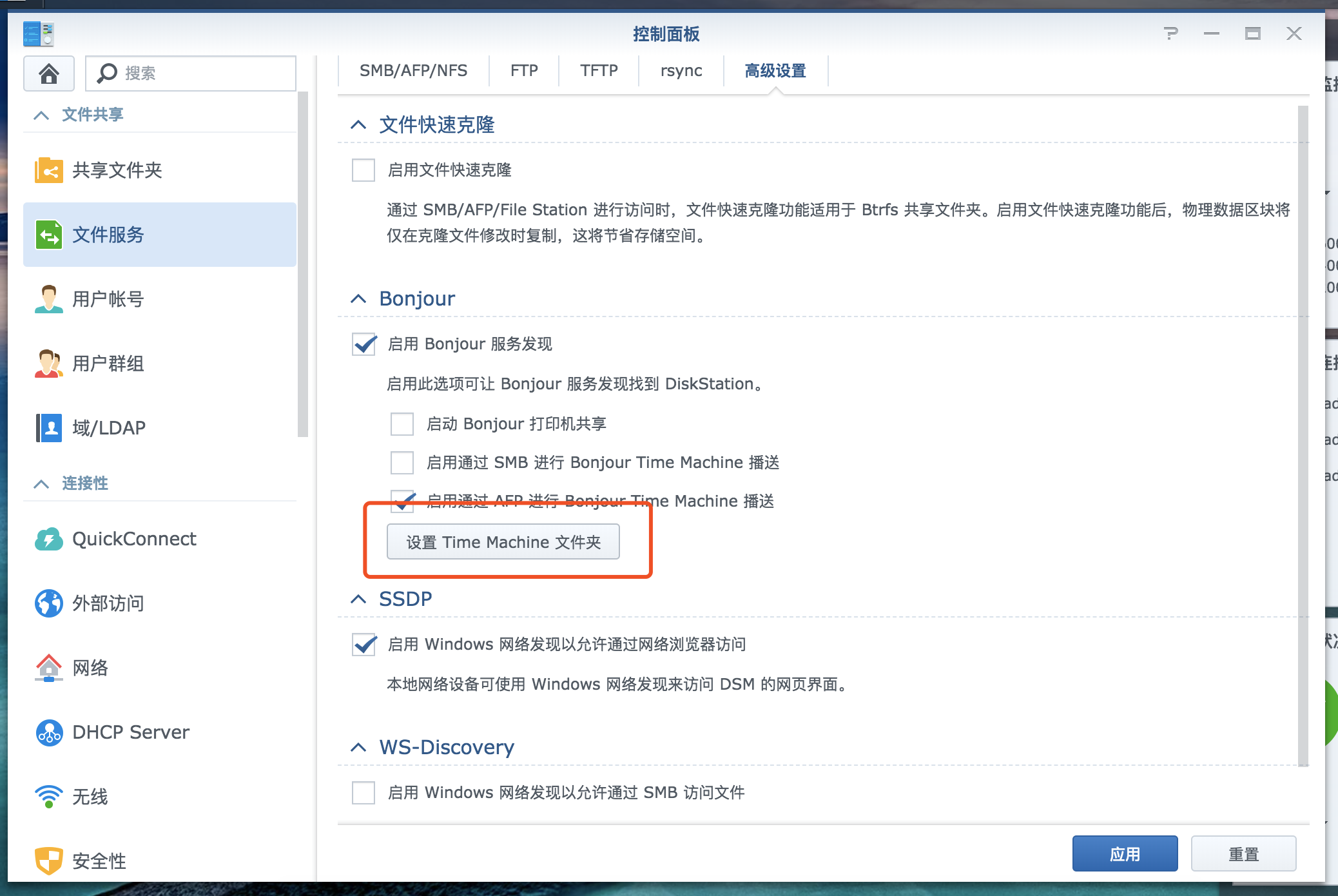Enable WS-Discovery SMB access checkbox
1338x896 pixels.
[x=364, y=793]
